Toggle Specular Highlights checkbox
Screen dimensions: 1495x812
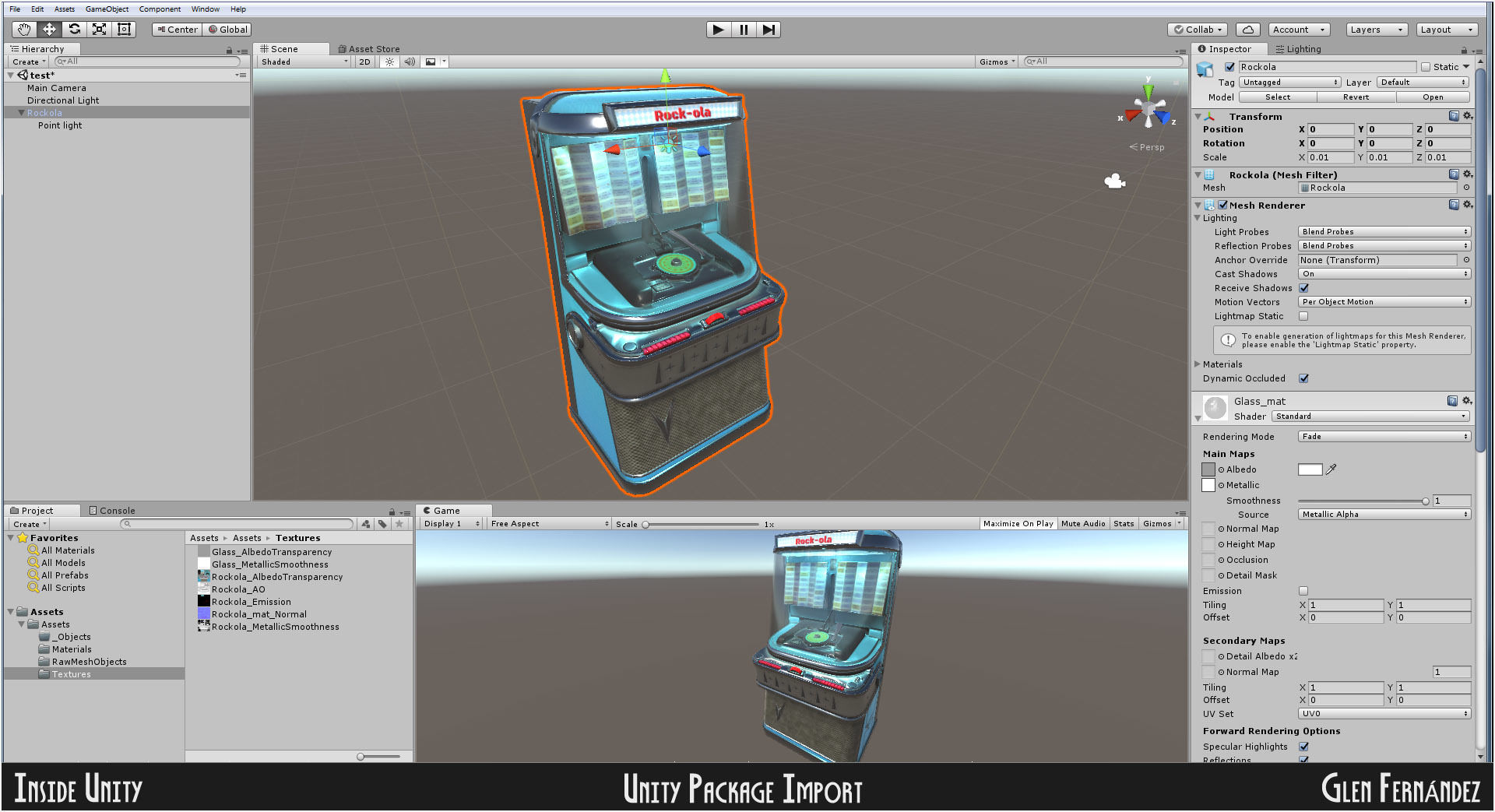click(1303, 747)
